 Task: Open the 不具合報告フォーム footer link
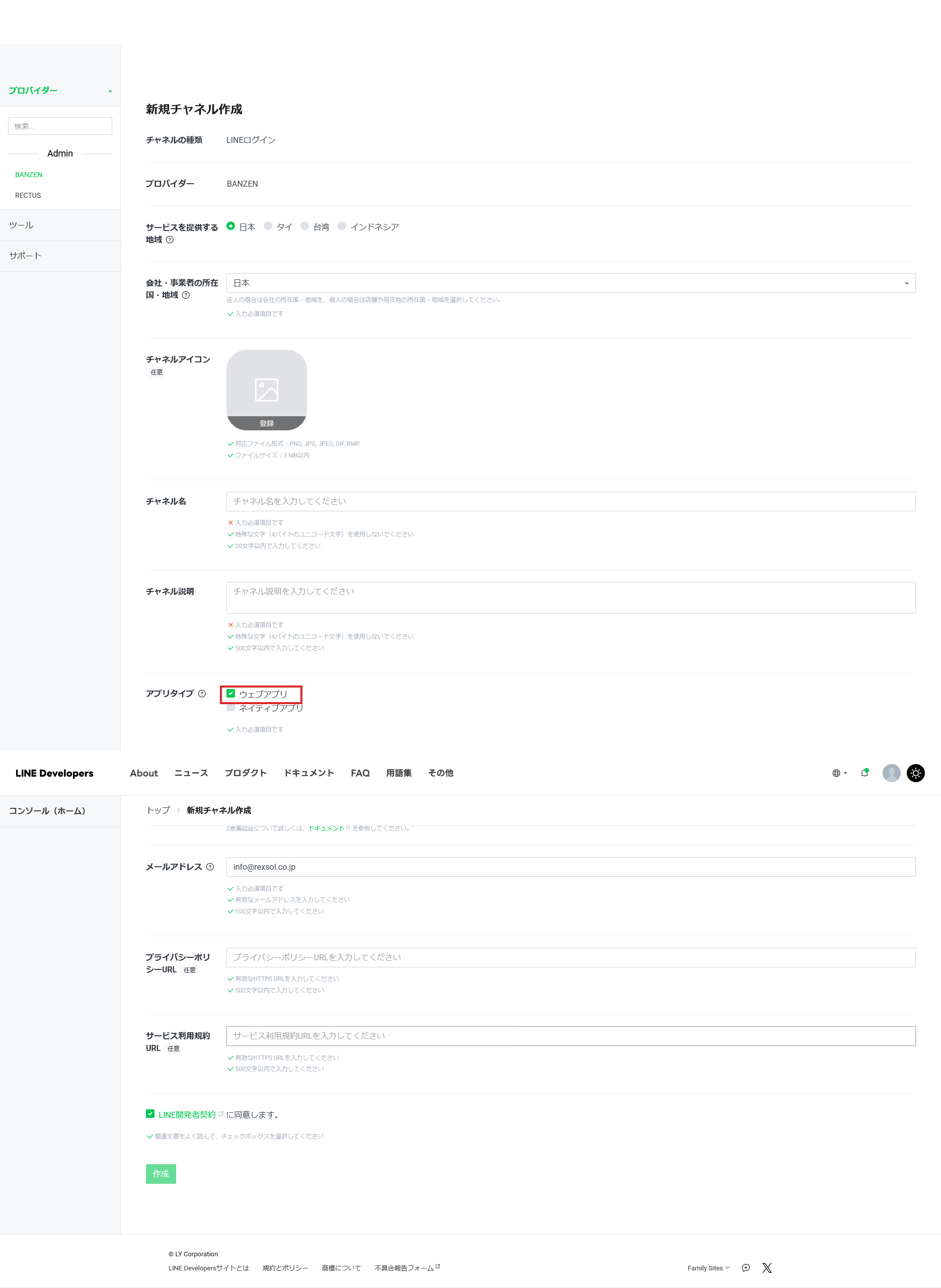pyautogui.click(x=407, y=1268)
